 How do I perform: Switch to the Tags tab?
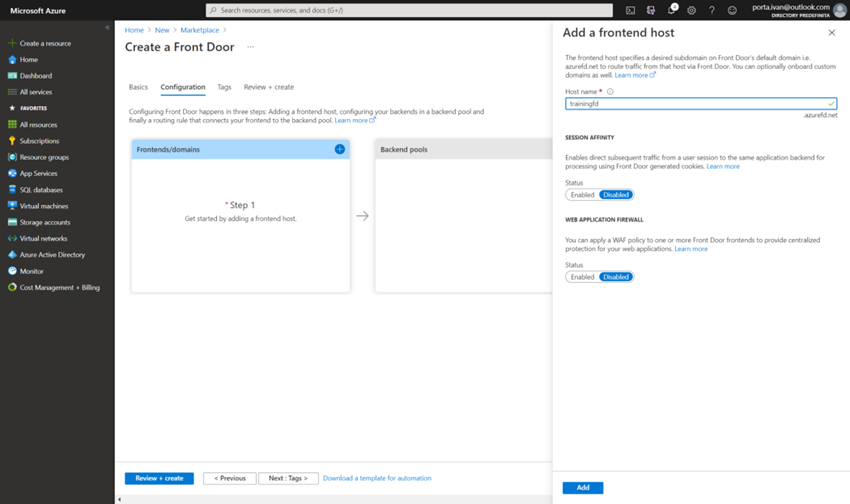[224, 87]
